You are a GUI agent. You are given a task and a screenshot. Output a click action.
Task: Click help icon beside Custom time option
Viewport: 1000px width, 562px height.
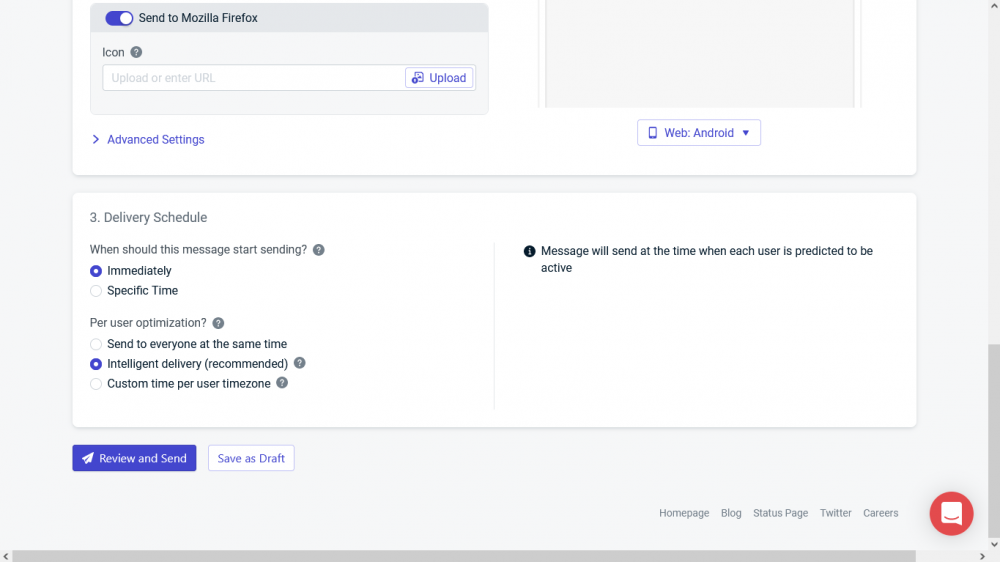click(282, 383)
